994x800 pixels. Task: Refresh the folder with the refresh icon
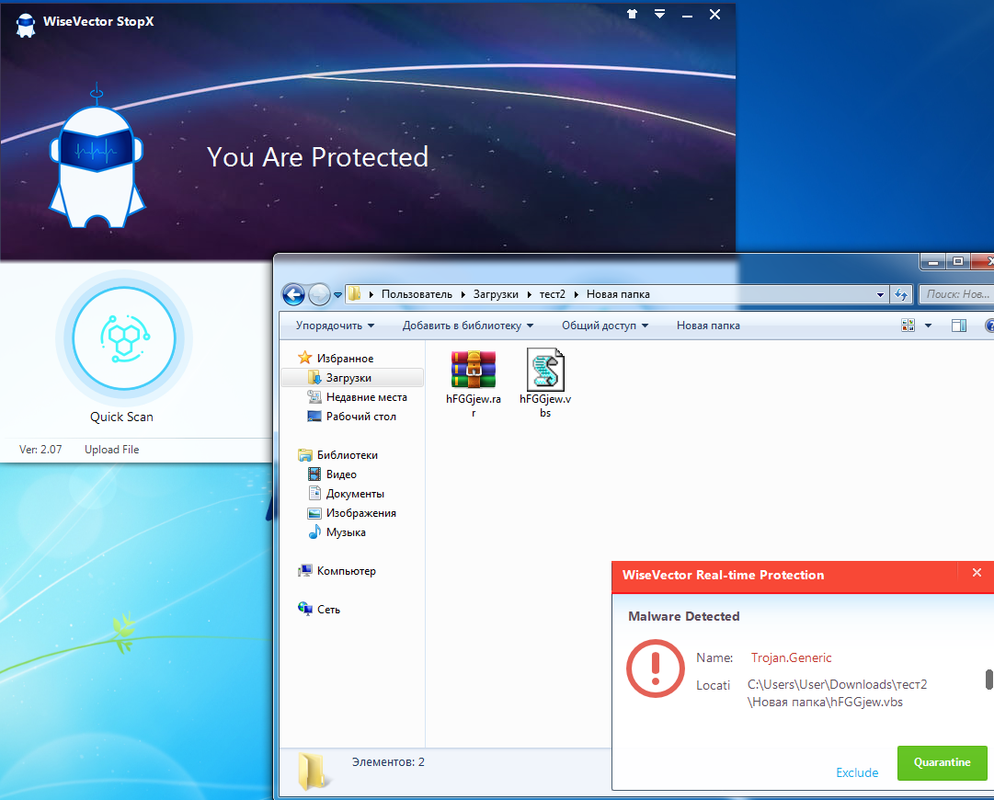tap(901, 294)
